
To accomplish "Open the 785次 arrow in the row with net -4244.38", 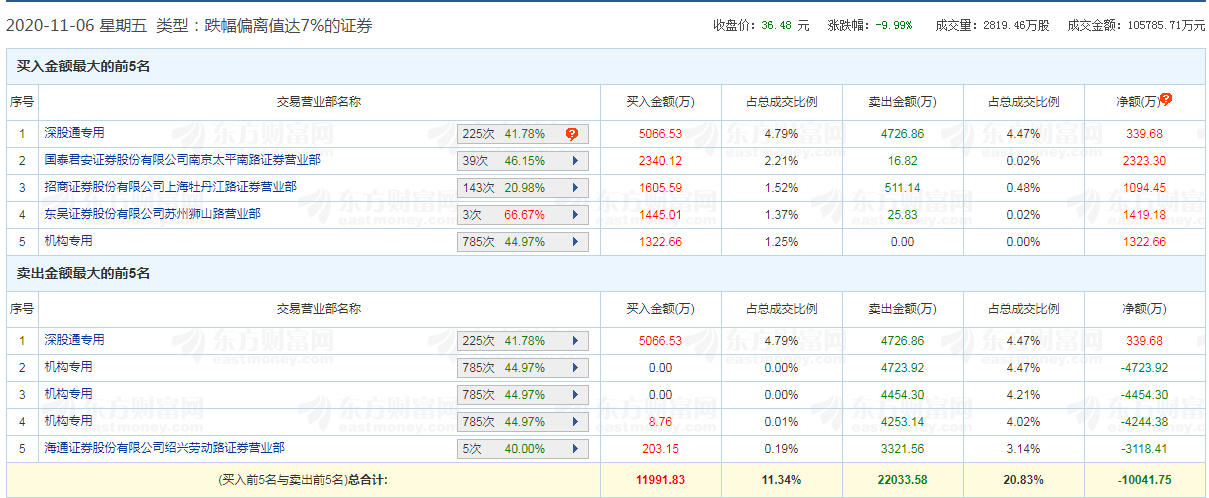I will (575, 422).
